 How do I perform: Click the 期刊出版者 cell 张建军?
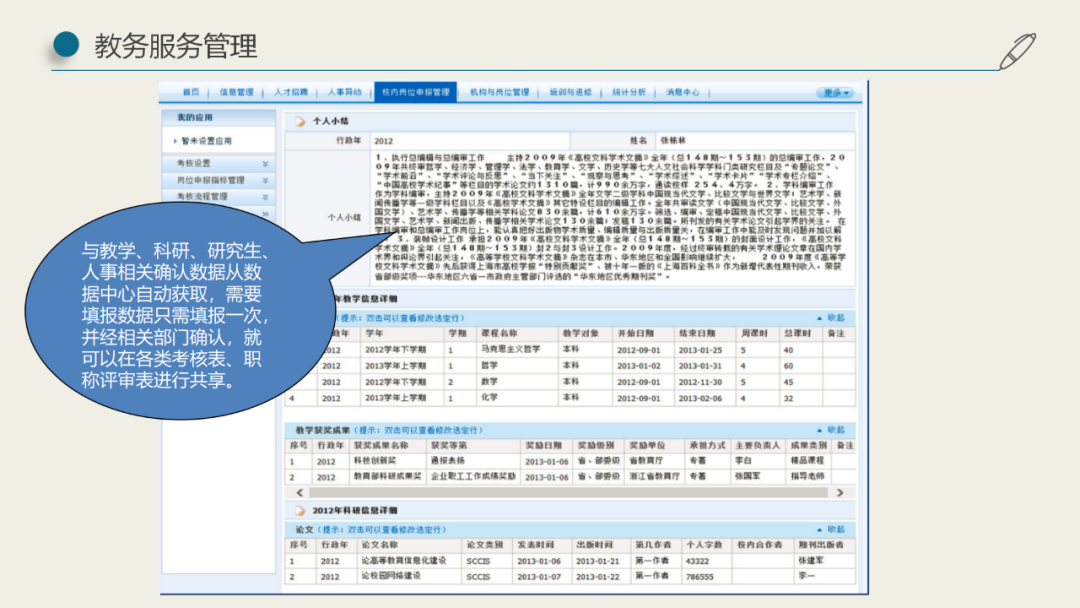tap(811, 561)
